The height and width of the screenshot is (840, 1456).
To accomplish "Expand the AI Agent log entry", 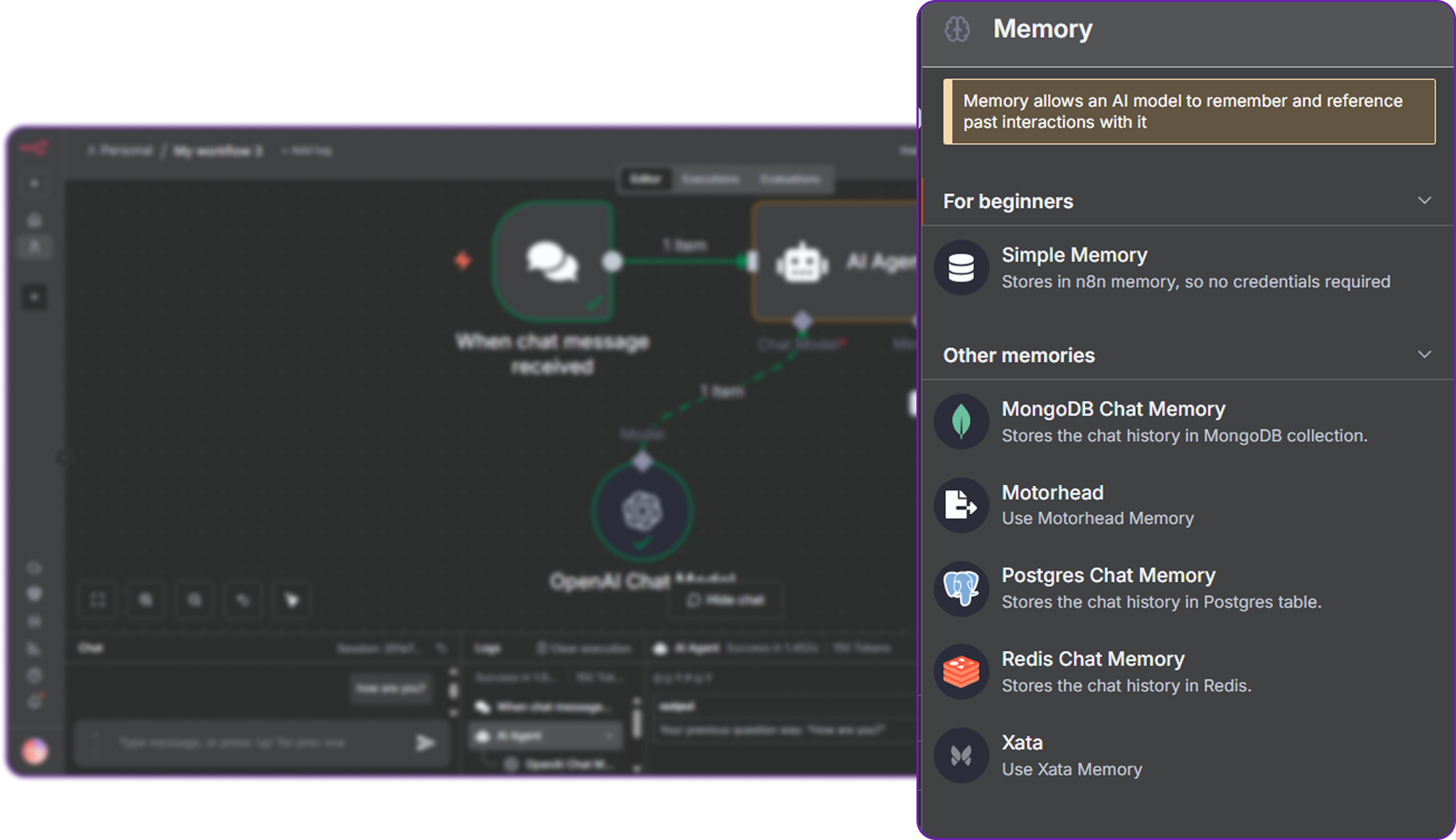I will point(609,736).
